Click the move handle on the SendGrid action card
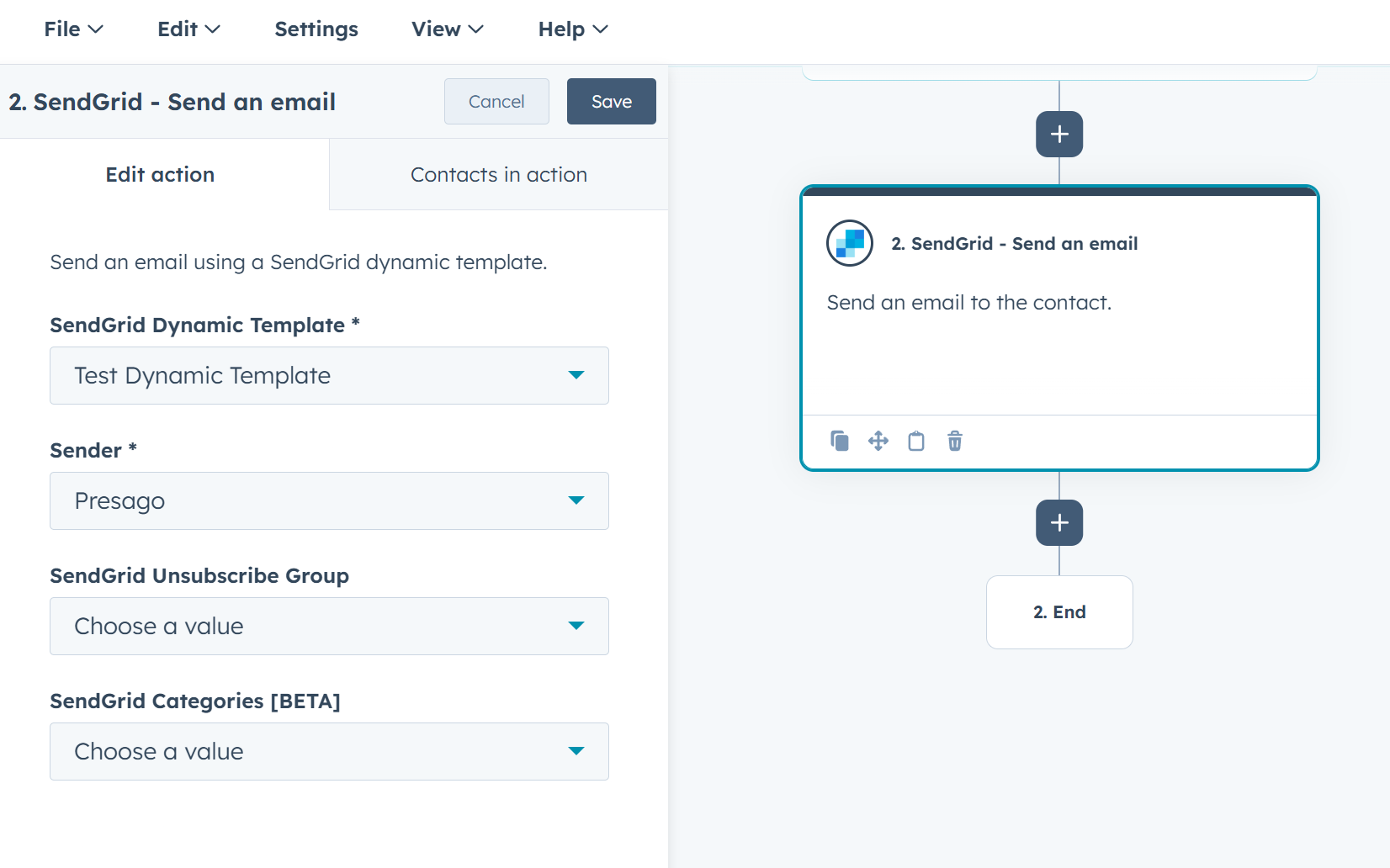Image resolution: width=1390 pixels, height=868 pixels. tap(878, 441)
